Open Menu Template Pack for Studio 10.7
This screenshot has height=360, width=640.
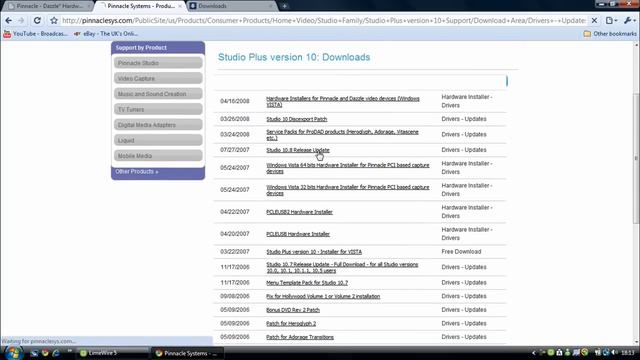tap(307, 283)
